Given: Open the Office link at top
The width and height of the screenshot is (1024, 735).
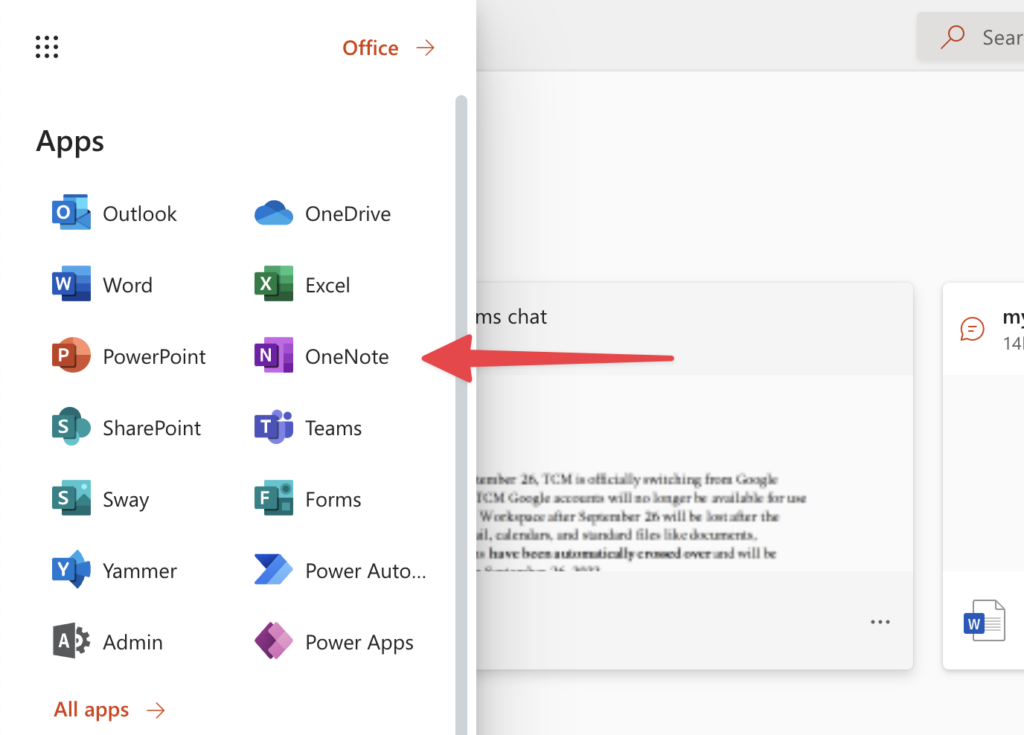Looking at the screenshot, I should (370, 48).
